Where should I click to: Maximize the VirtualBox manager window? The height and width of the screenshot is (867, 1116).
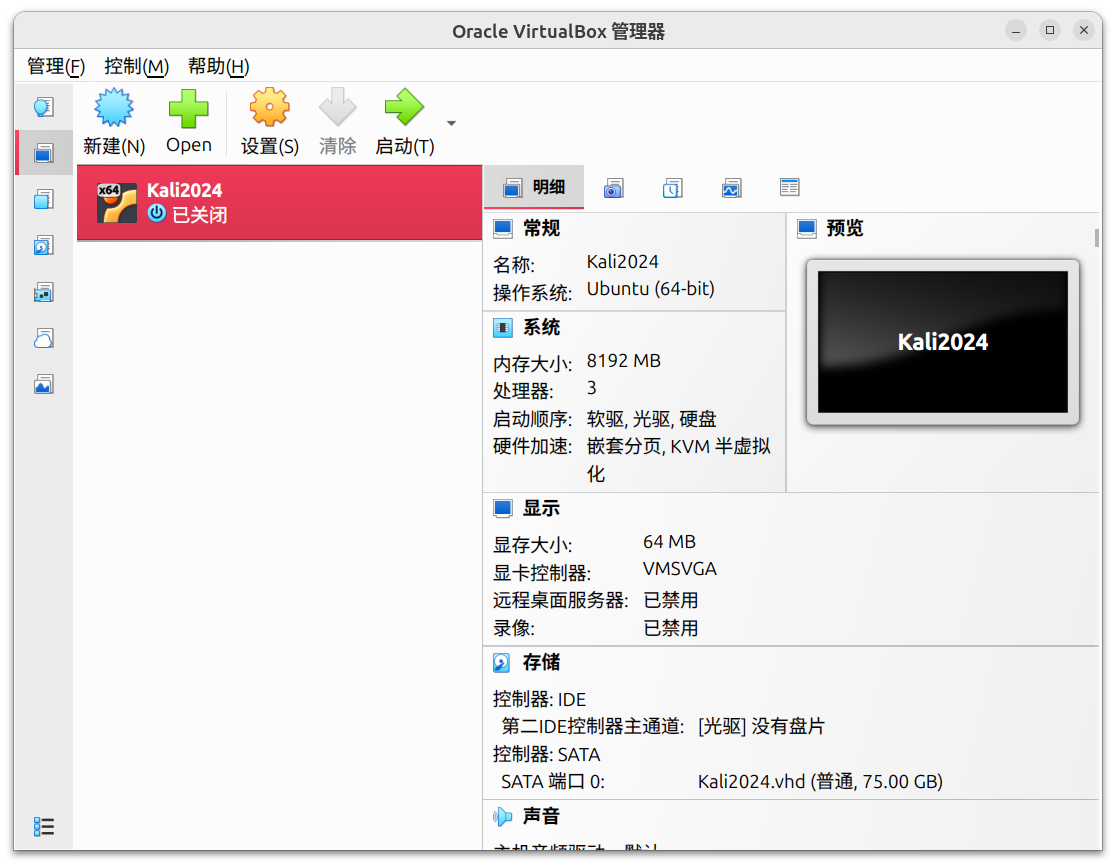[x=1049, y=30]
